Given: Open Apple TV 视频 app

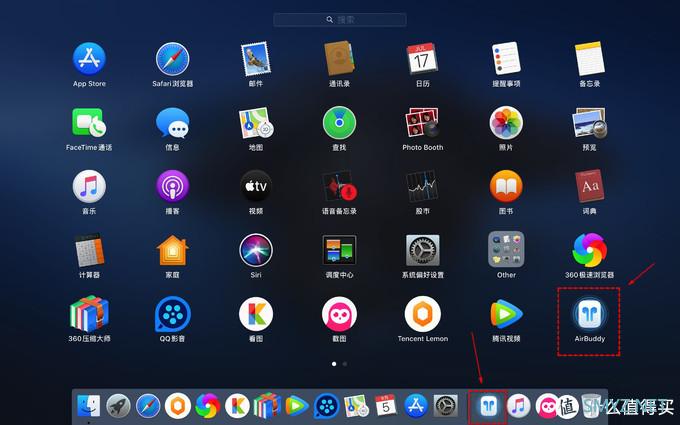Looking at the screenshot, I should click(x=256, y=186).
